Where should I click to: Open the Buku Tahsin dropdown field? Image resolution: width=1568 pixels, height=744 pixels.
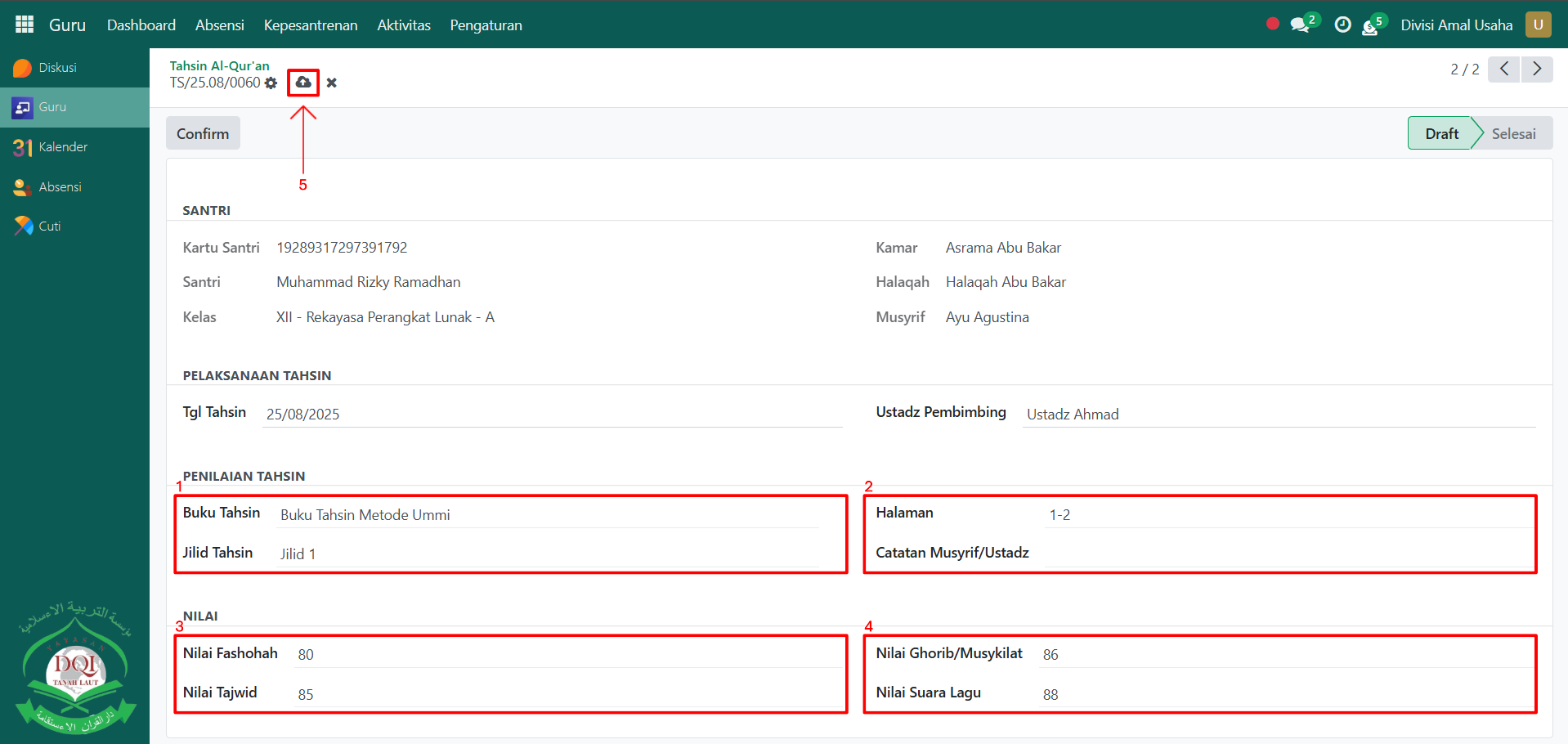(x=548, y=515)
